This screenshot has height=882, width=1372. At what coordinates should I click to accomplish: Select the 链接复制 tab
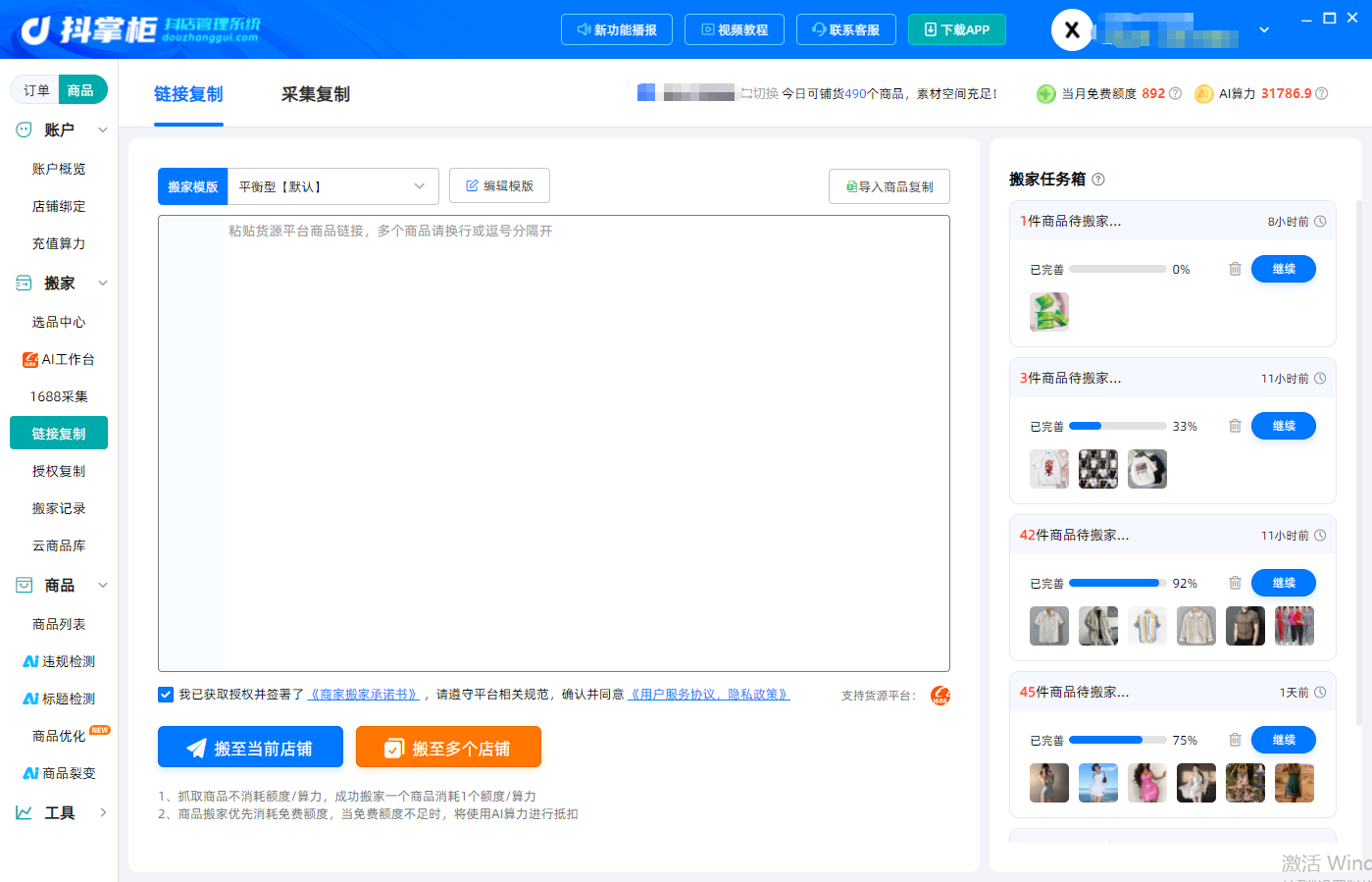(x=188, y=94)
